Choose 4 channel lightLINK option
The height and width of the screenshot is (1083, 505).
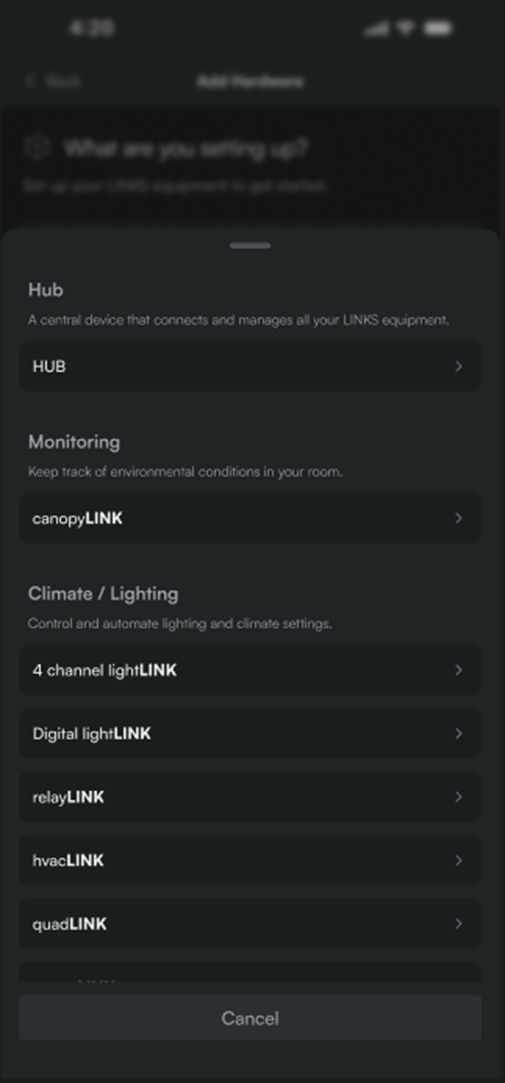pyautogui.click(x=250, y=670)
